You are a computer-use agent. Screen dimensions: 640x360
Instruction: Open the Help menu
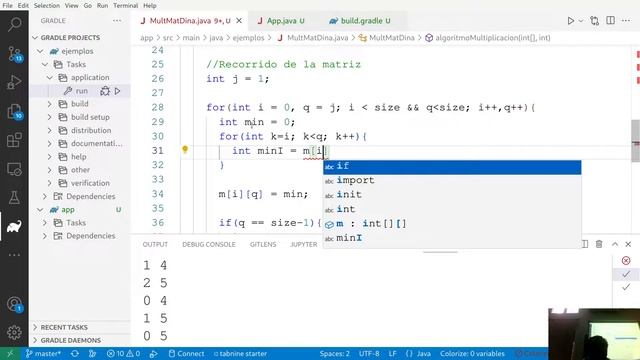(x=150, y=6)
